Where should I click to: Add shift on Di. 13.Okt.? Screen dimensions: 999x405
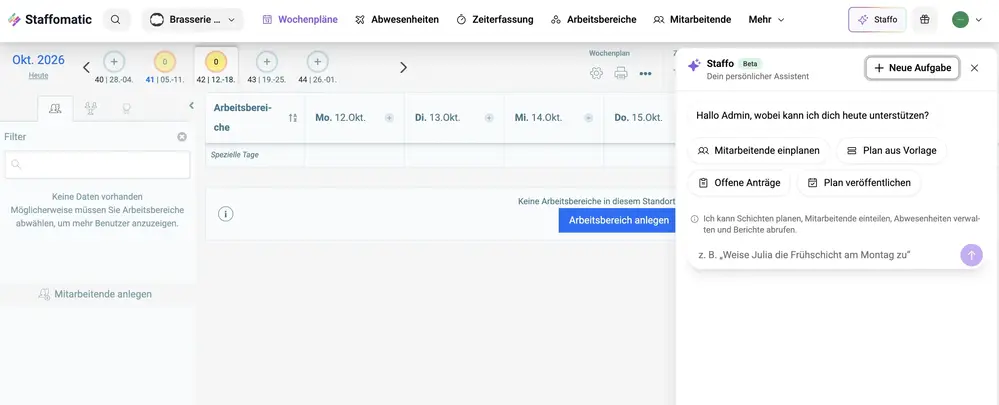pyautogui.click(x=489, y=118)
